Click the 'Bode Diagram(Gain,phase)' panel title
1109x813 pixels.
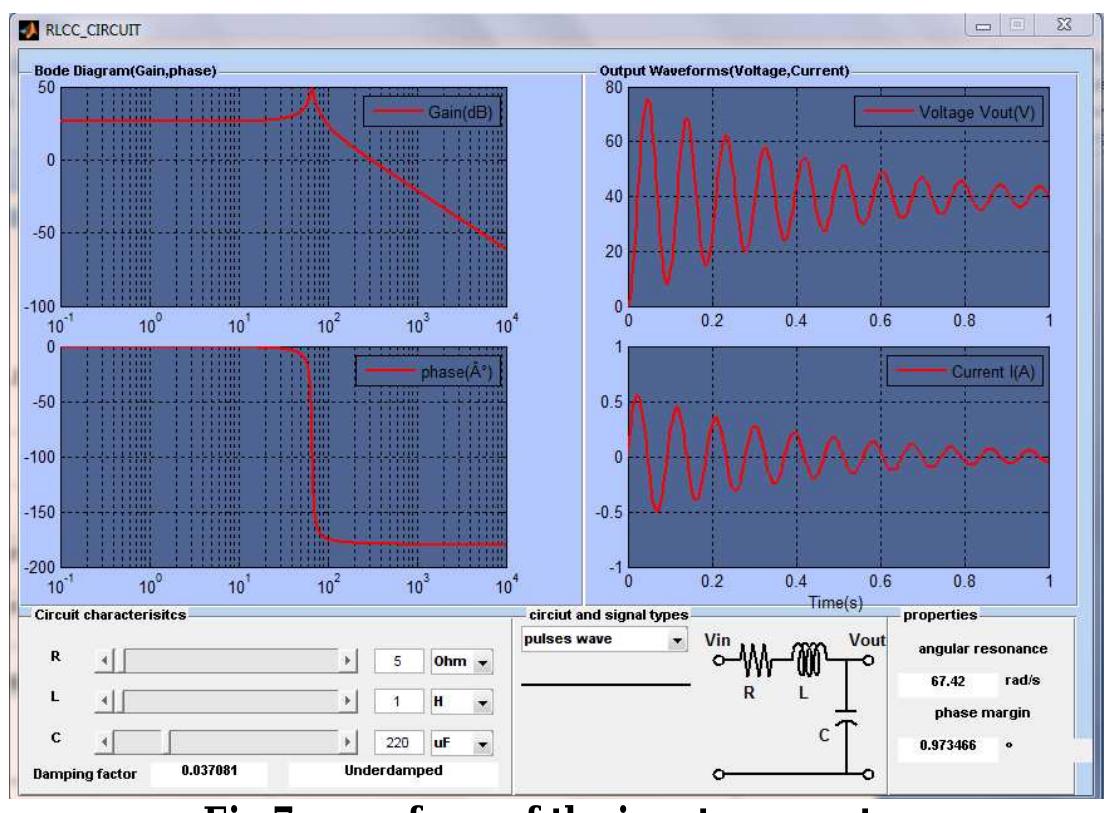pos(125,71)
